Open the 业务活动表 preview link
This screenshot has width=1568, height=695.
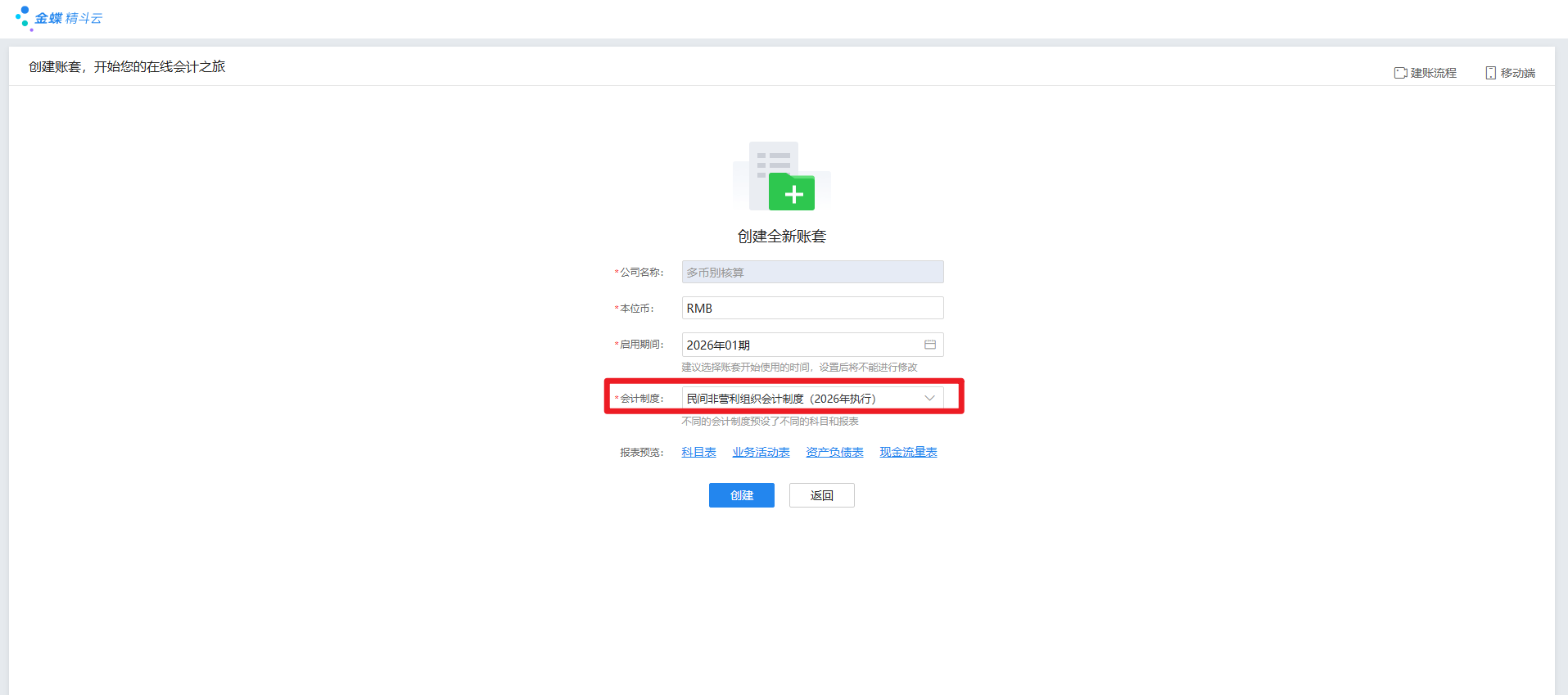761,453
